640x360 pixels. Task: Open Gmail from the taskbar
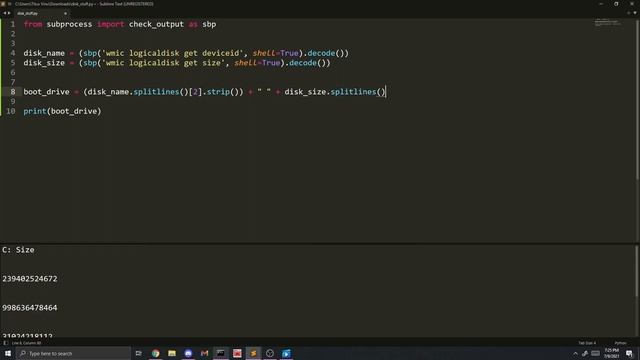click(204, 353)
